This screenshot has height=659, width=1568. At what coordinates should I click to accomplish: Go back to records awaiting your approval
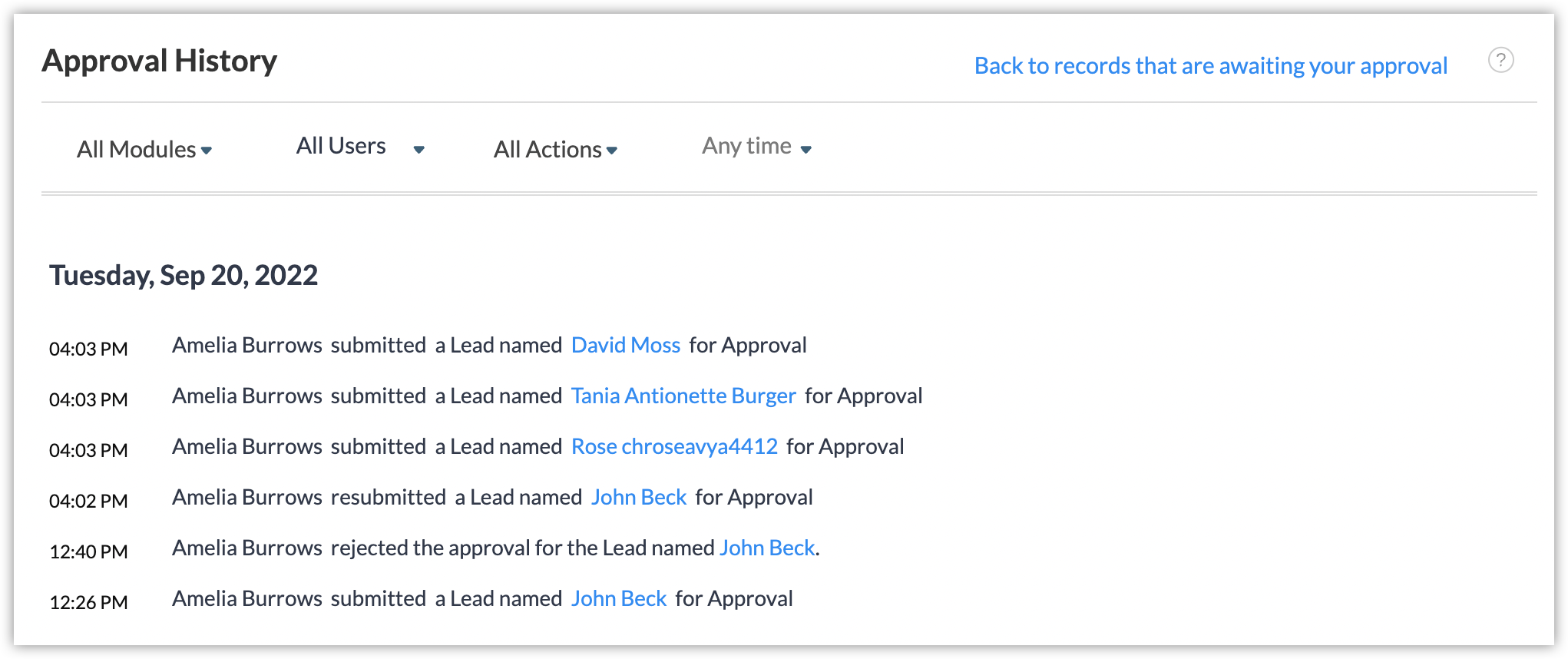[x=1210, y=66]
